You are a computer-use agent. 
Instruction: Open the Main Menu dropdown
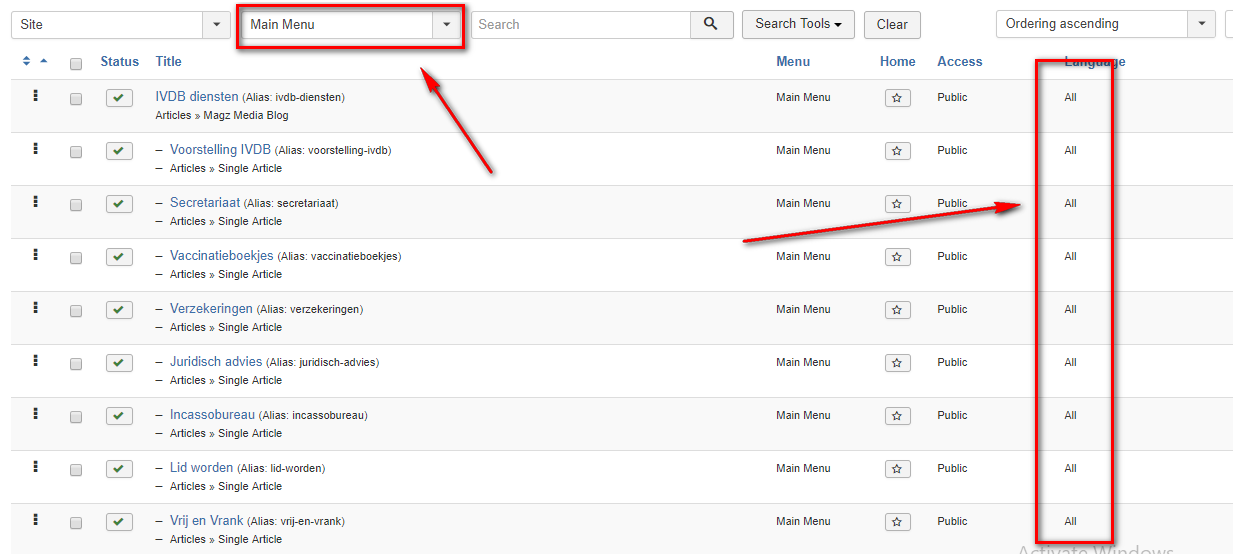349,25
